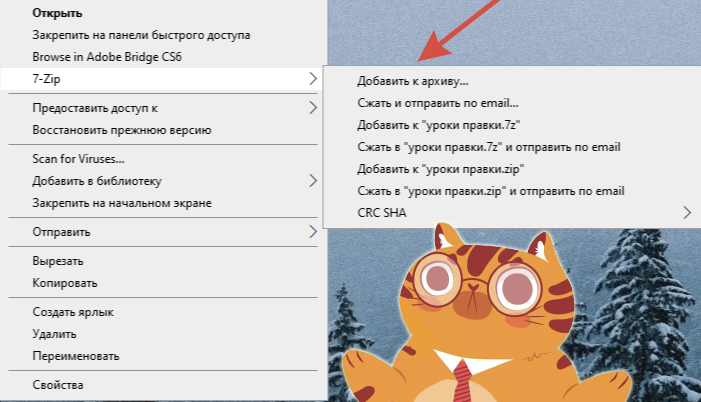701x402 pixels.
Task: Select Закрепить на начальном экране
Action: click(121, 203)
